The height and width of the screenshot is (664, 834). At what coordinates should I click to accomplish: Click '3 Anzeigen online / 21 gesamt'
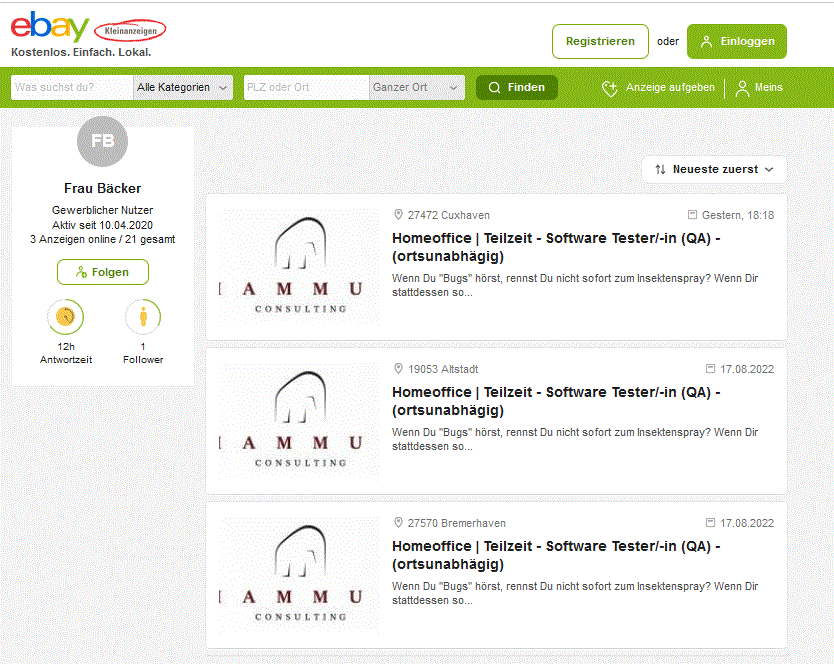103,239
